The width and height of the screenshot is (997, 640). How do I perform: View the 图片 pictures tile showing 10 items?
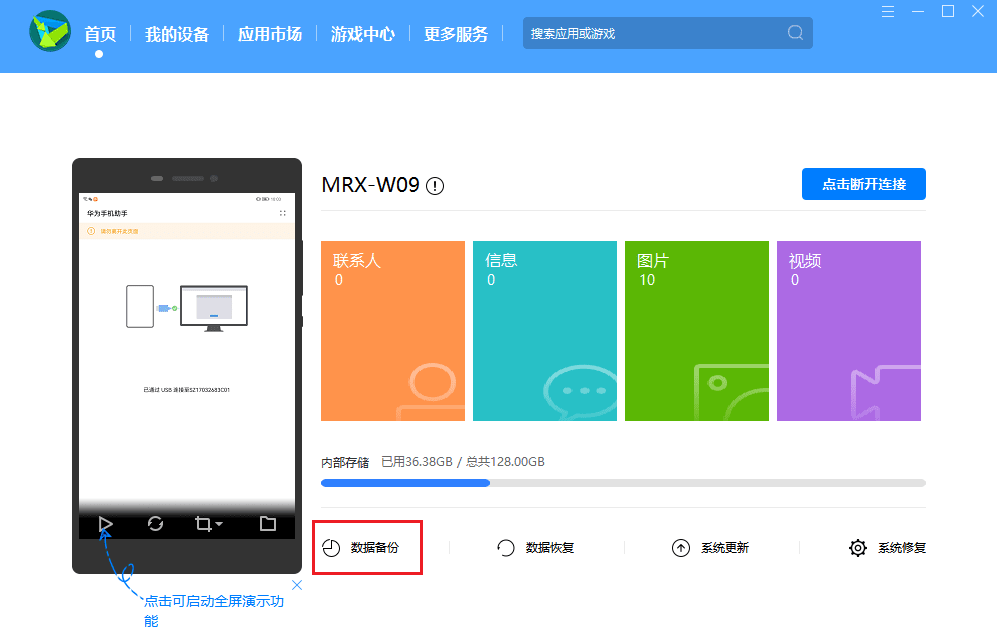pyautogui.click(x=696, y=330)
